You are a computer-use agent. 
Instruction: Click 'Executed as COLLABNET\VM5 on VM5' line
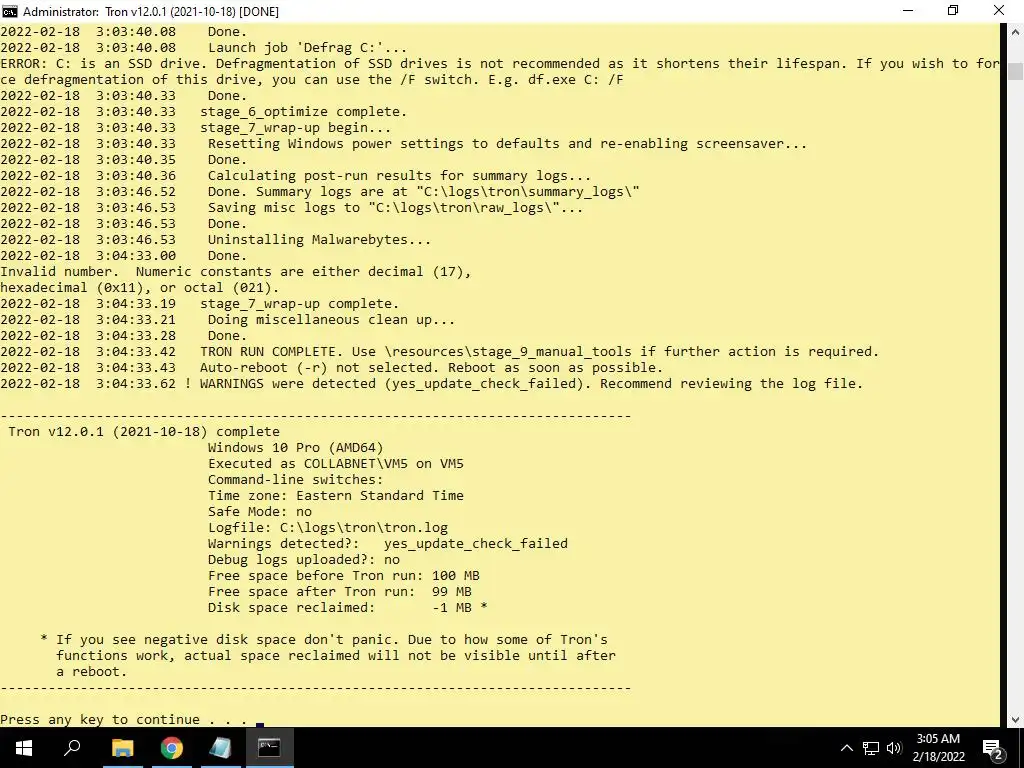coord(336,464)
